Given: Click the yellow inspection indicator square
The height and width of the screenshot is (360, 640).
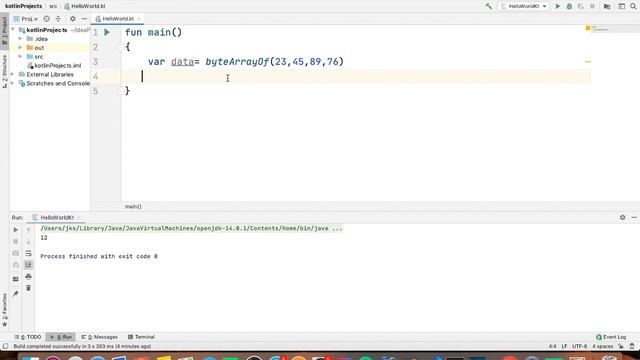Looking at the screenshot, I should tap(588, 28).
